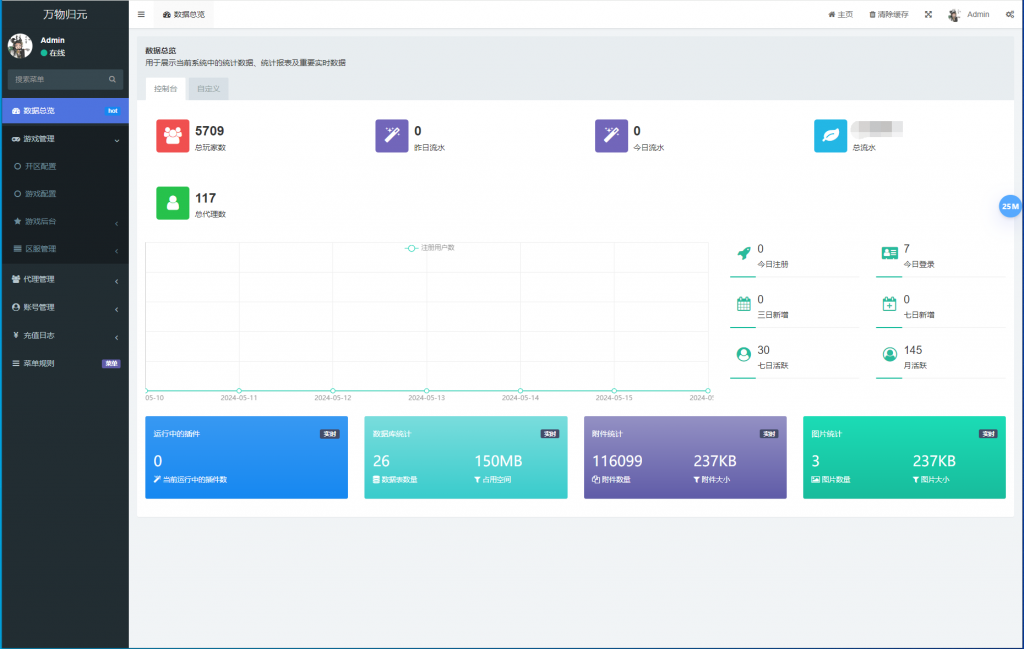This screenshot has width=1024, height=649.
Task: Switch to the 控制台 tab
Action: [x=165, y=89]
